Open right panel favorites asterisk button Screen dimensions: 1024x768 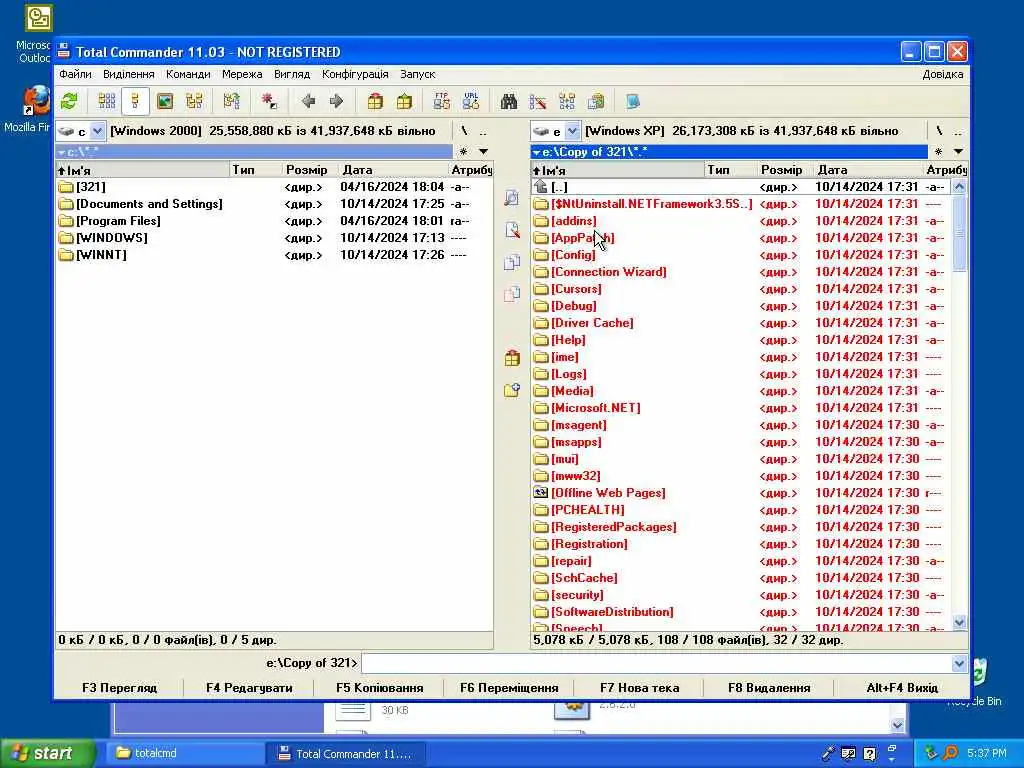click(938, 152)
